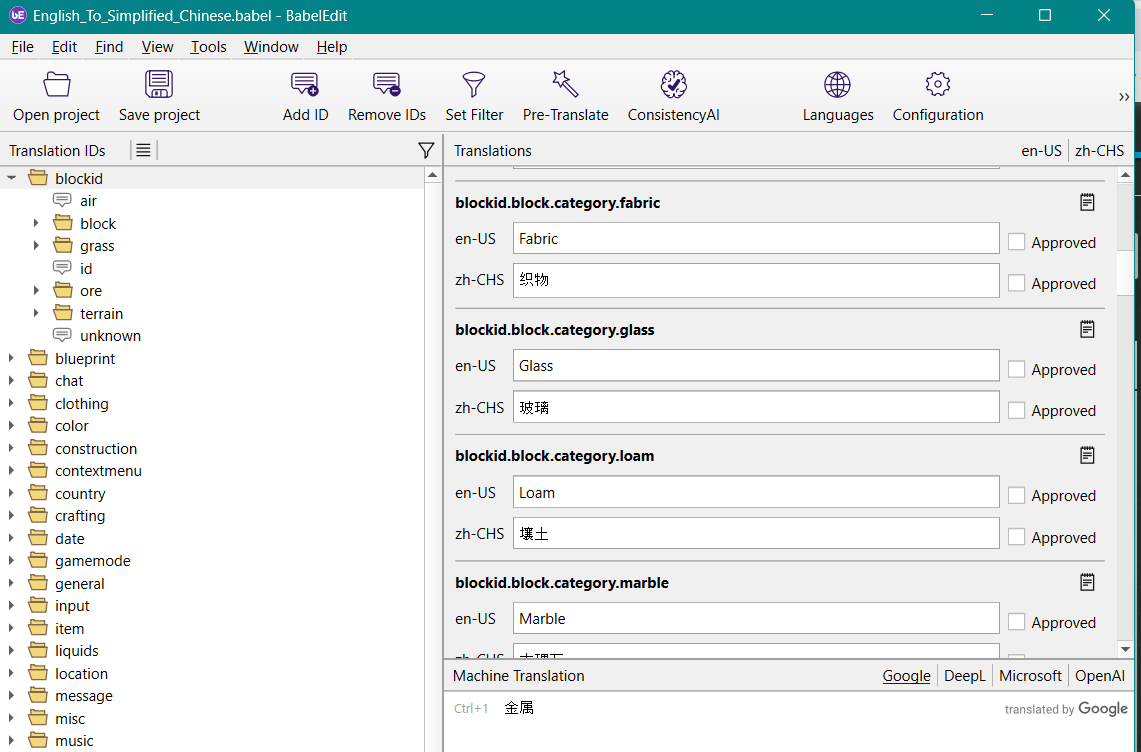This screenshot has height=752, width=1141.
Task: Click the en-US Marble text field
Action: click(x=755, y=619)
